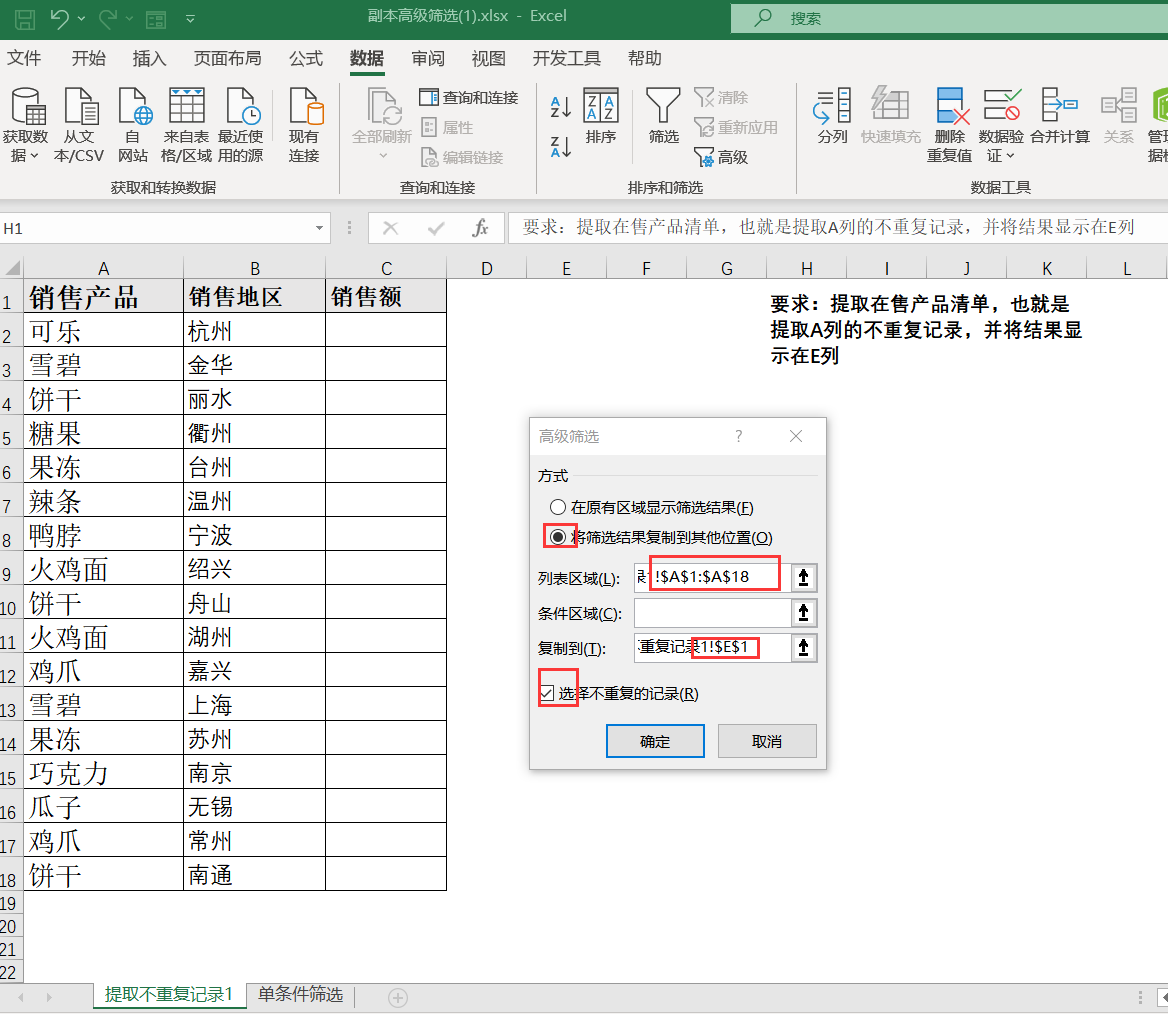Viewport: 1168px width, 1014px height.
Task: Click cell containing 巧克力
Action: [x=104, y=772]
